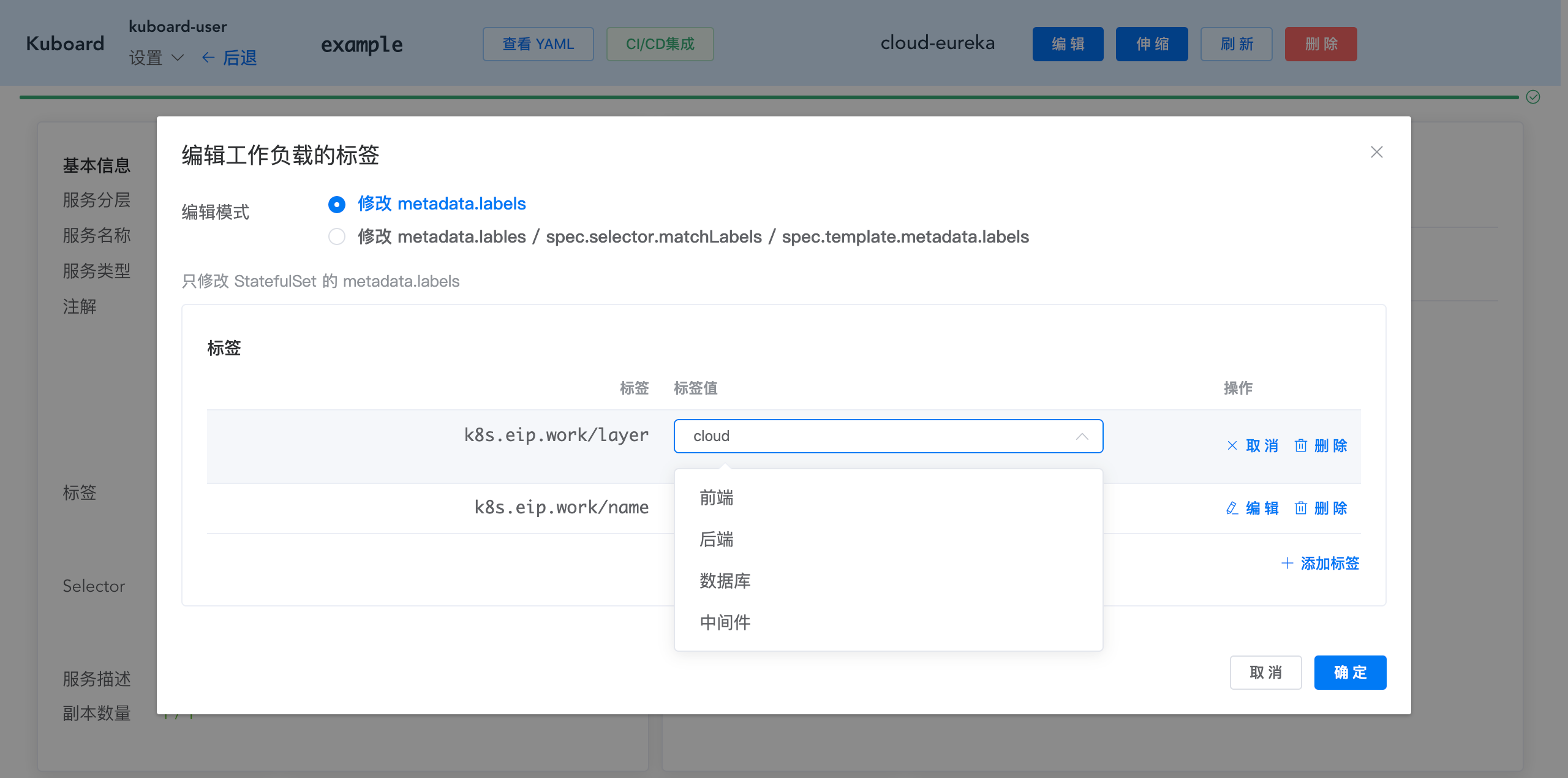Screen dimensions: 1568x778
Task: Click 注解 in the background panel
Action: point(80,307)
